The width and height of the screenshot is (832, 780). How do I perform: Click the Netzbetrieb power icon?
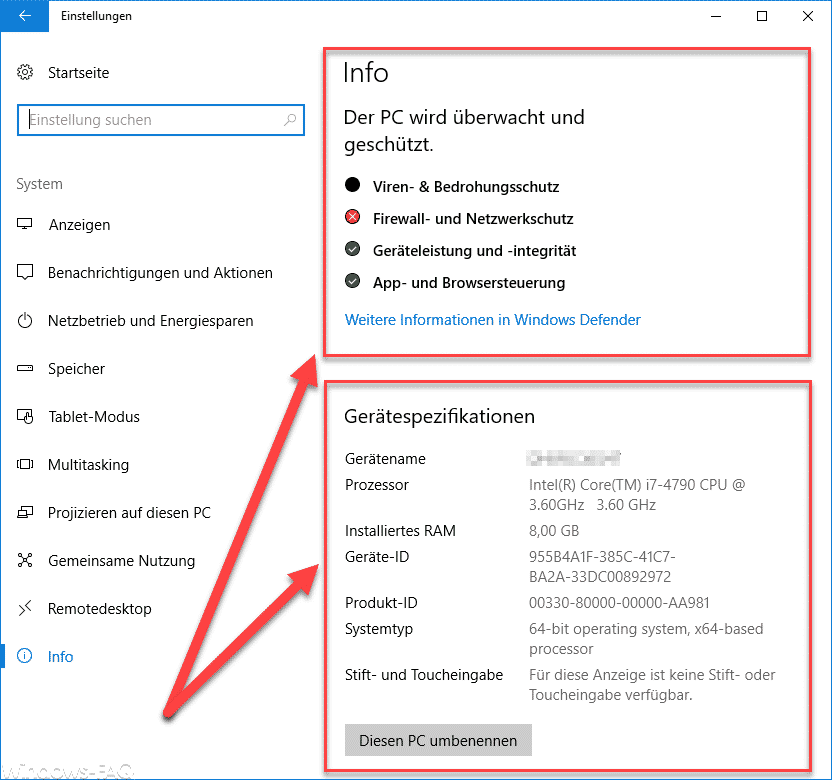coord(26,321)
